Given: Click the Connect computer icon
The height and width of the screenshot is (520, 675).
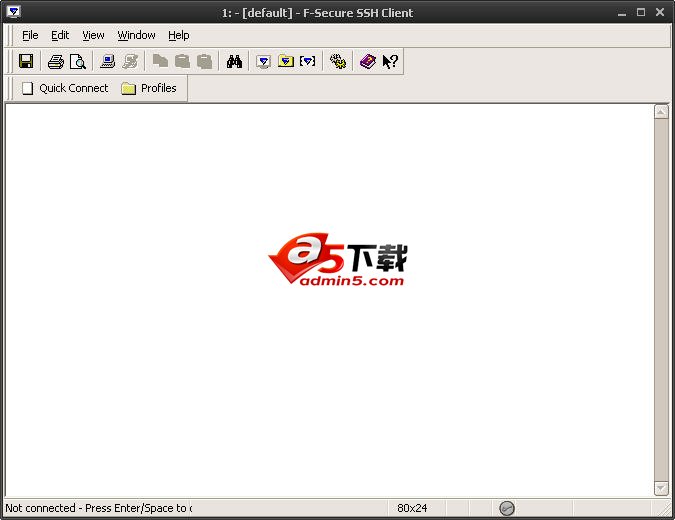Looking at the screenshot, I should [107, 61].
